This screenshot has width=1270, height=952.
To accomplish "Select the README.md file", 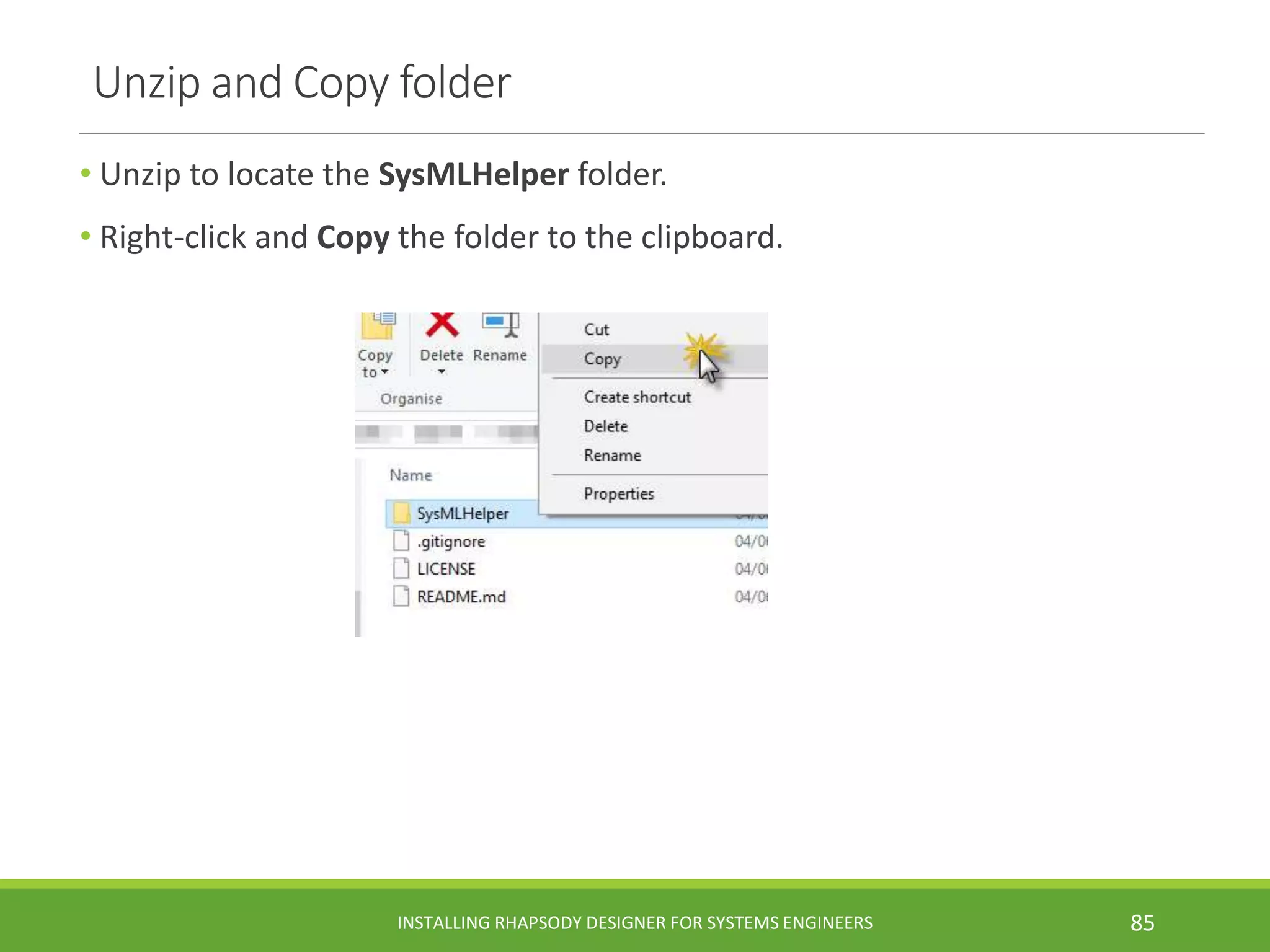I will [461, 597].
